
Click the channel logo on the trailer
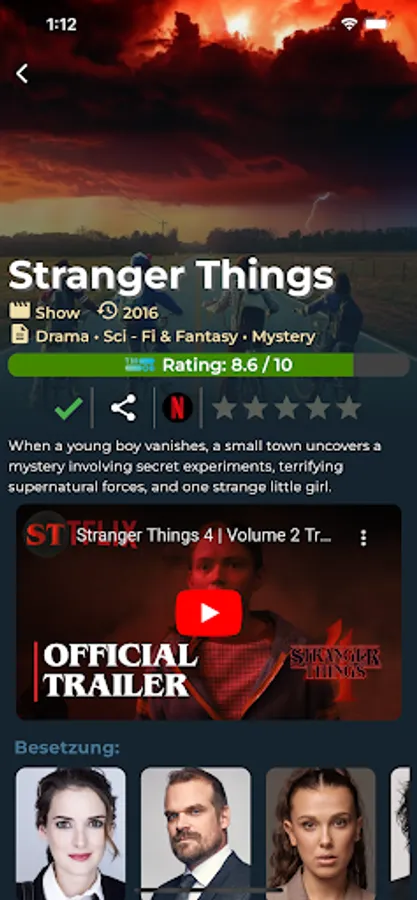coord(47,534)
